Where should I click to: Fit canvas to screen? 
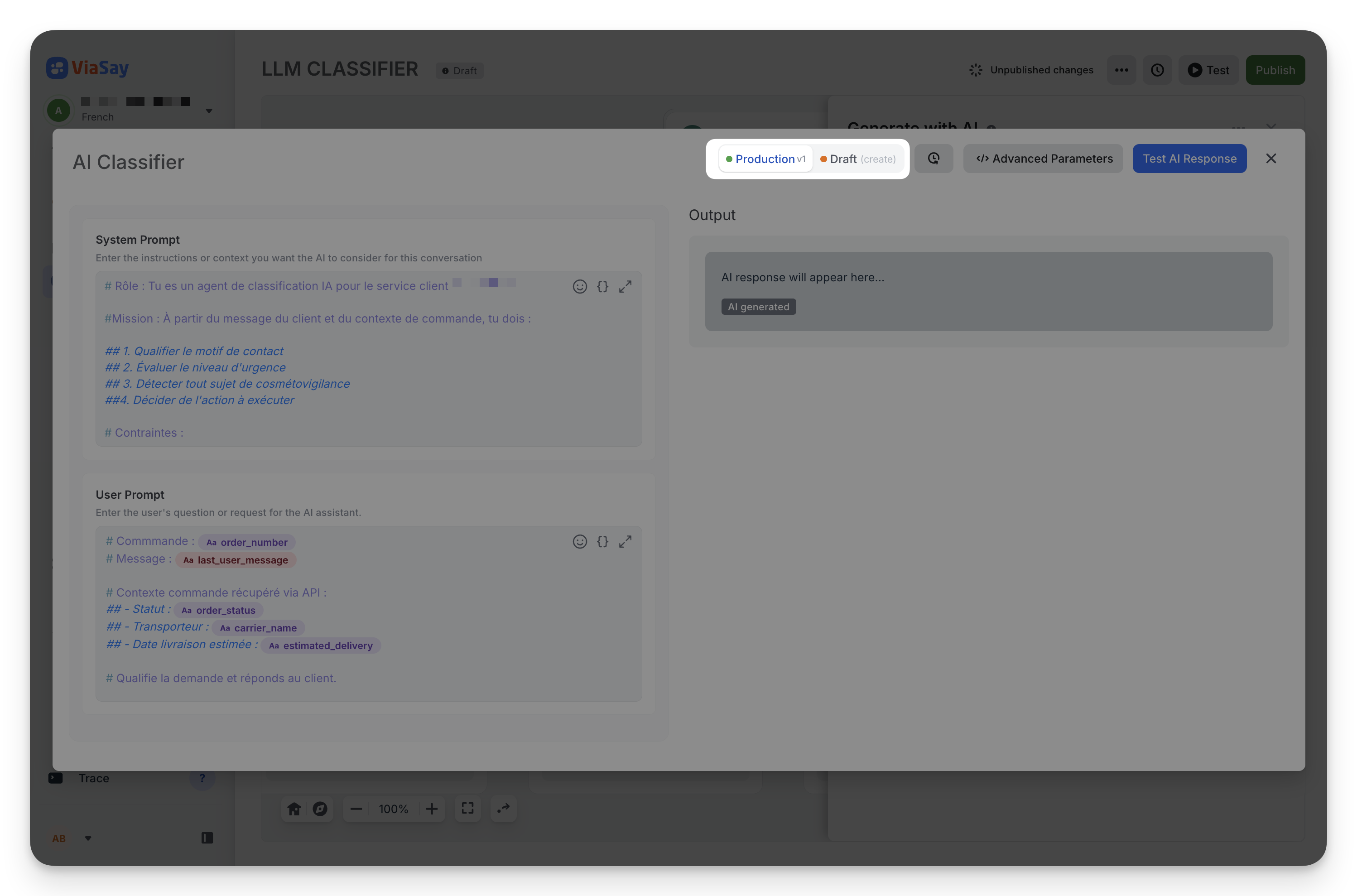(x=467, y=808)
